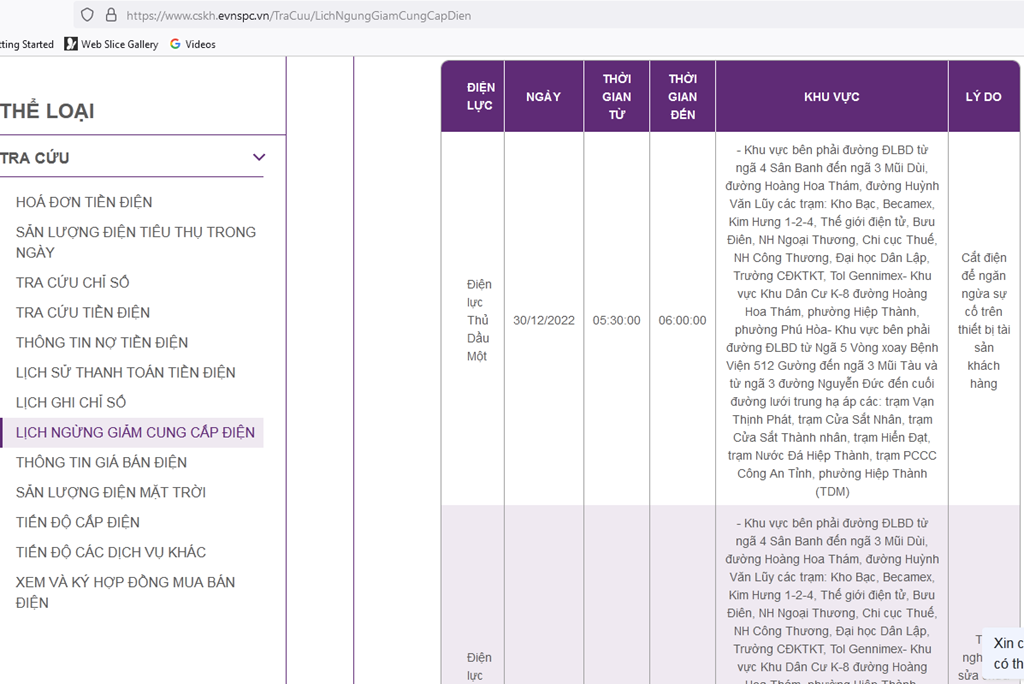Open HOÁ ĐƠN TIỀN ĐIỆN menu item
Screen dimensions: 1024x684
tap(84, 203)
